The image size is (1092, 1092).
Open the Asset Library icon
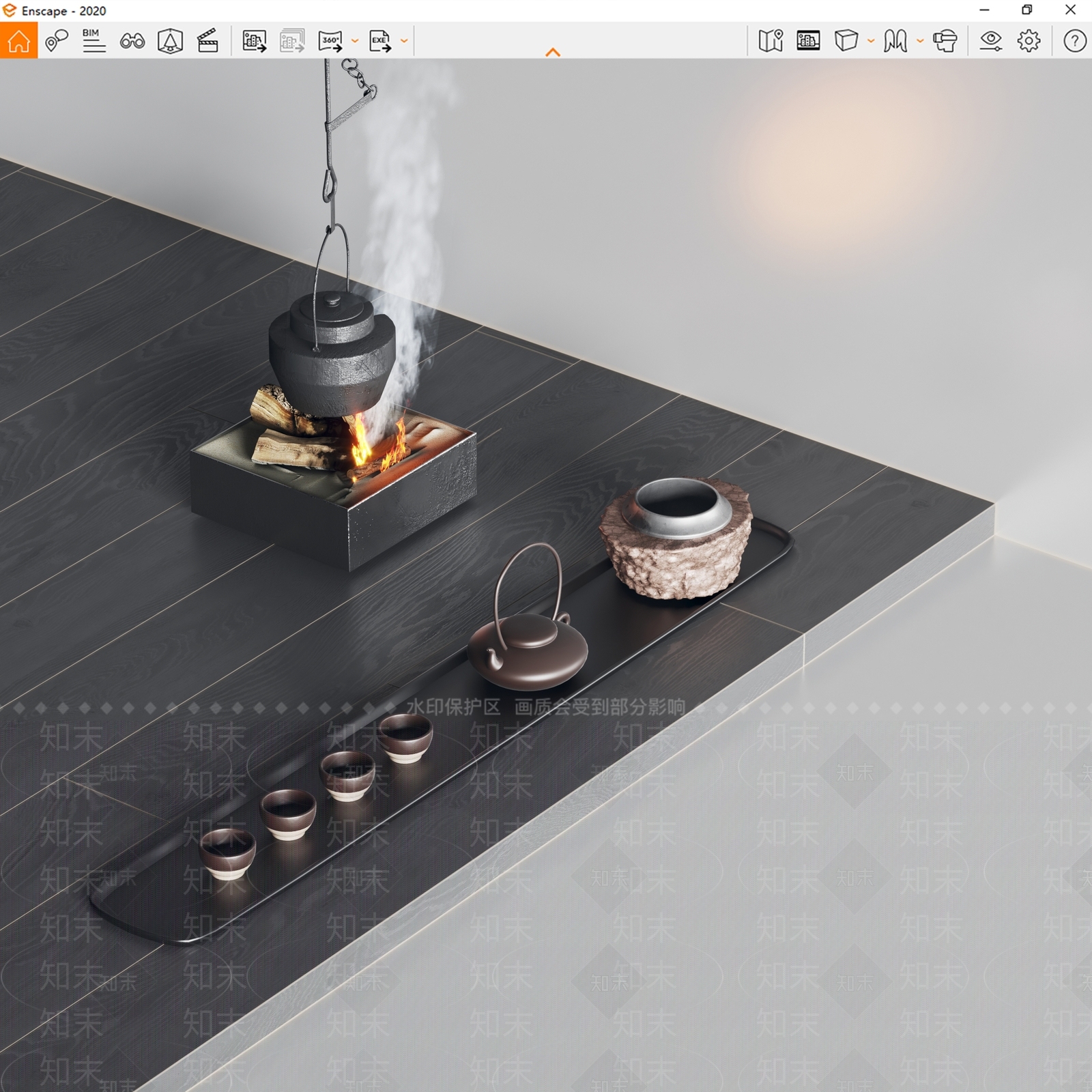(x=170, y=41)
